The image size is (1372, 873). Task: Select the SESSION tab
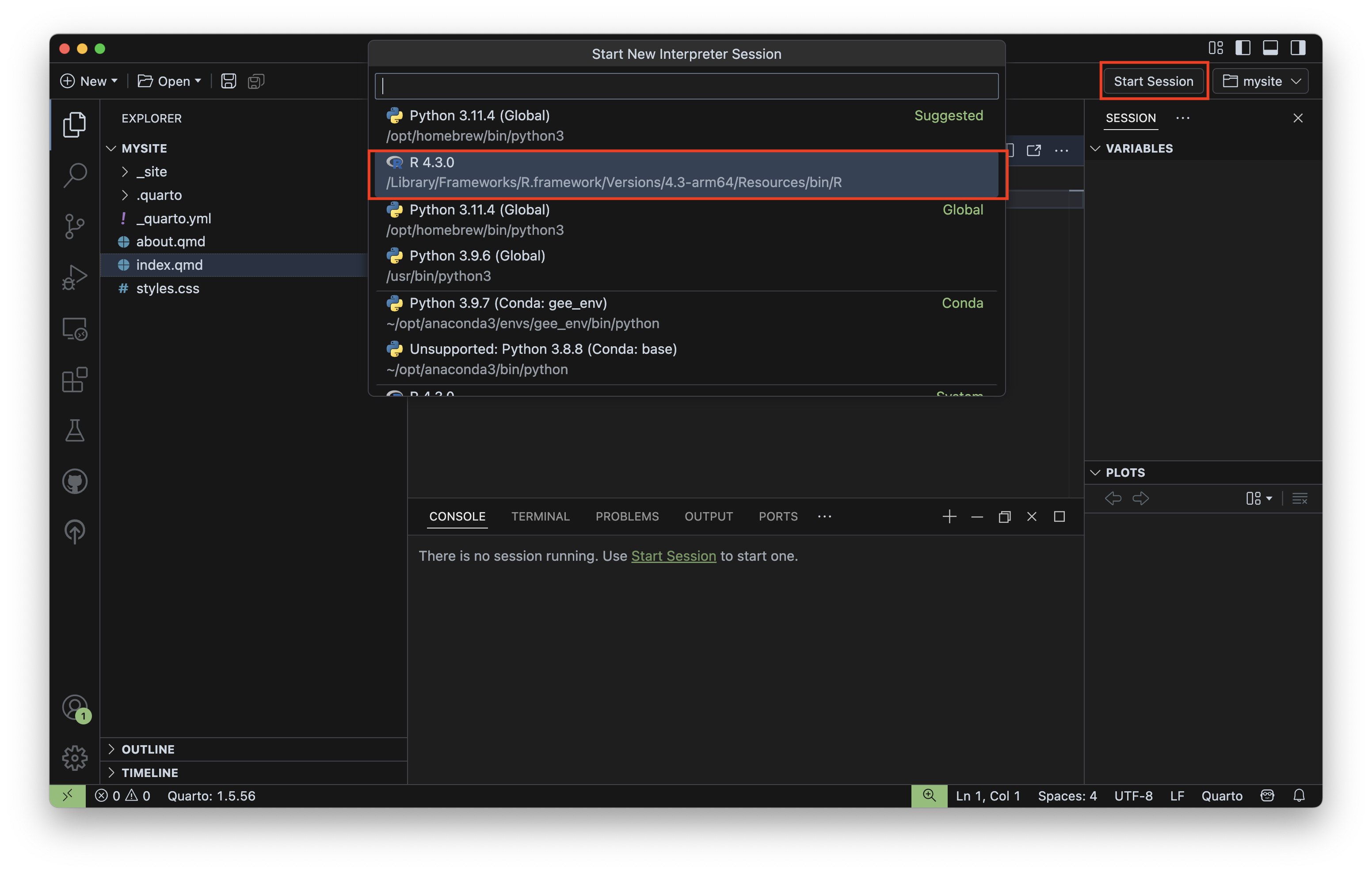point(1130,118)
